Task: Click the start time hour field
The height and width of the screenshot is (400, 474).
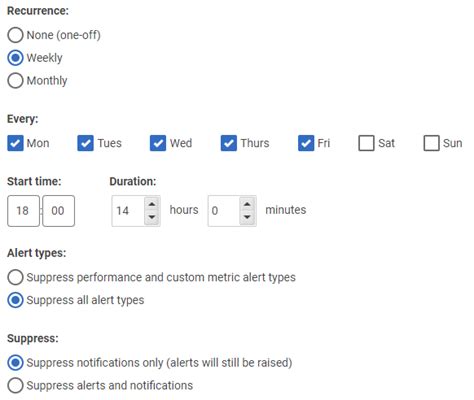Action: (23, 211)
